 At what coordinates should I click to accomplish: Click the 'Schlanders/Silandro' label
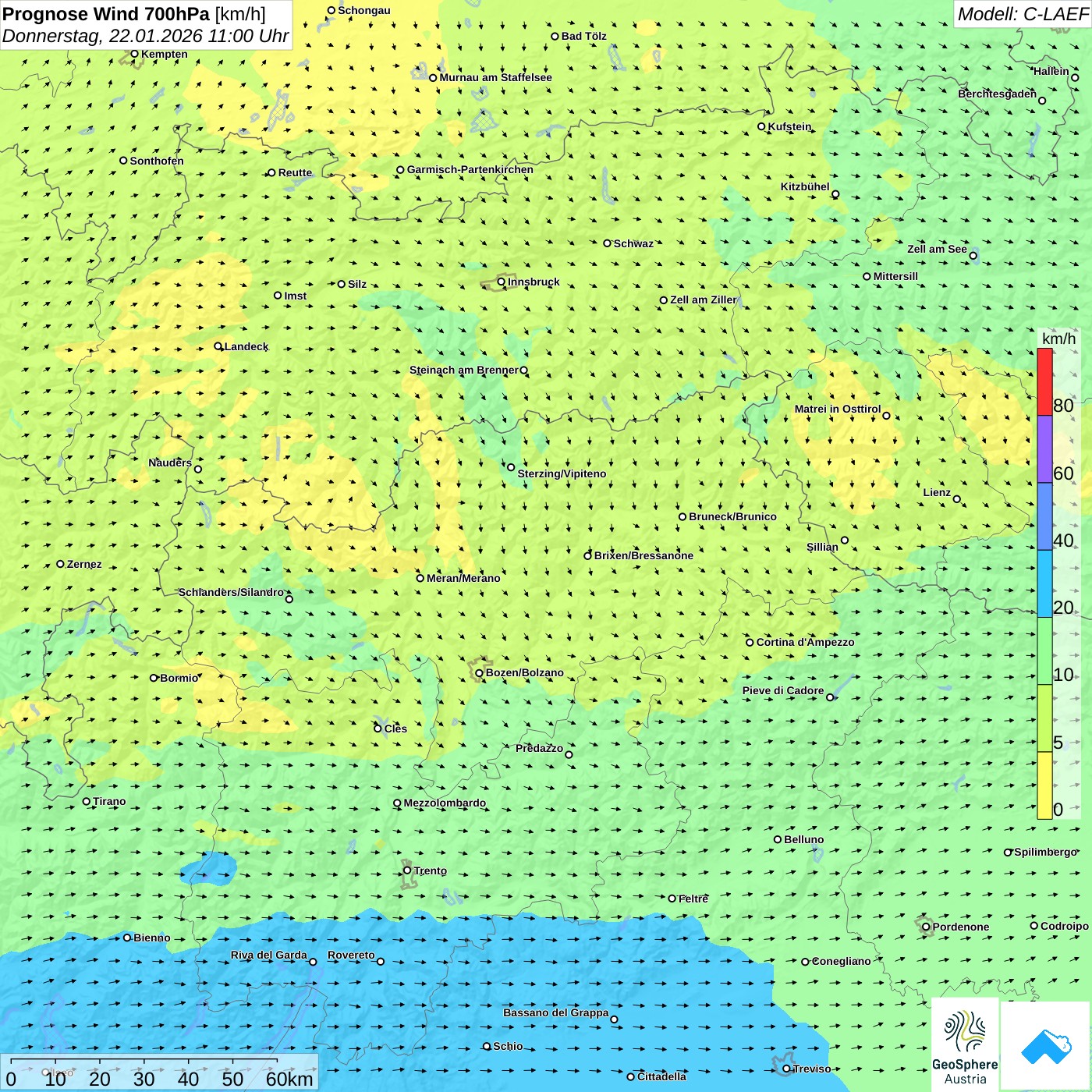click(231, 592)
